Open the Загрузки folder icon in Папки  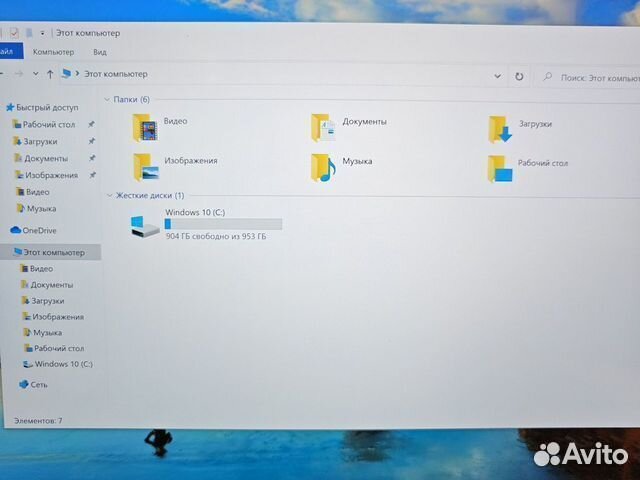(x=500, y=130)
